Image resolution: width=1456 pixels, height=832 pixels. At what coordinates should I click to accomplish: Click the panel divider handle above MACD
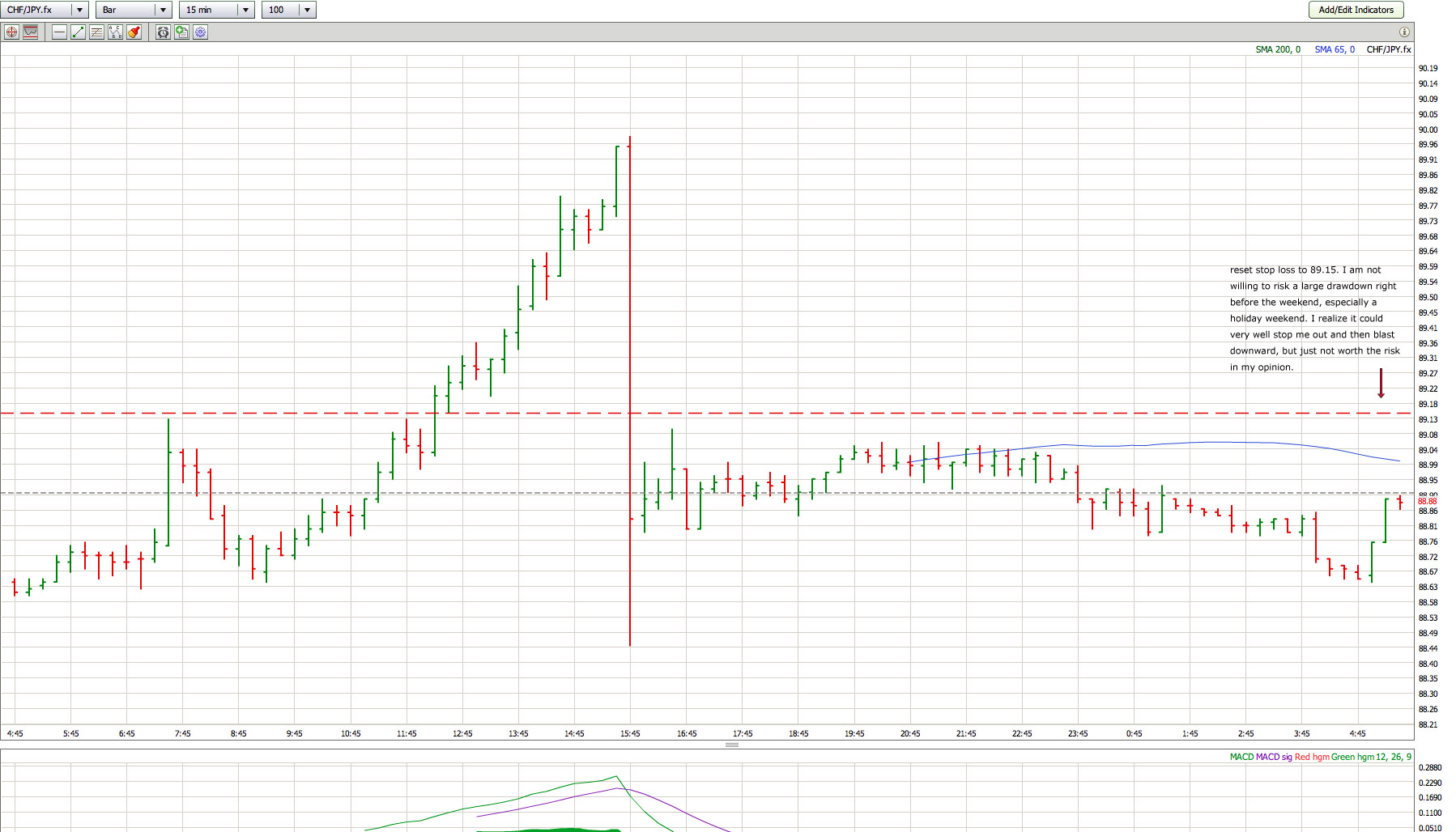coord(732,745)
